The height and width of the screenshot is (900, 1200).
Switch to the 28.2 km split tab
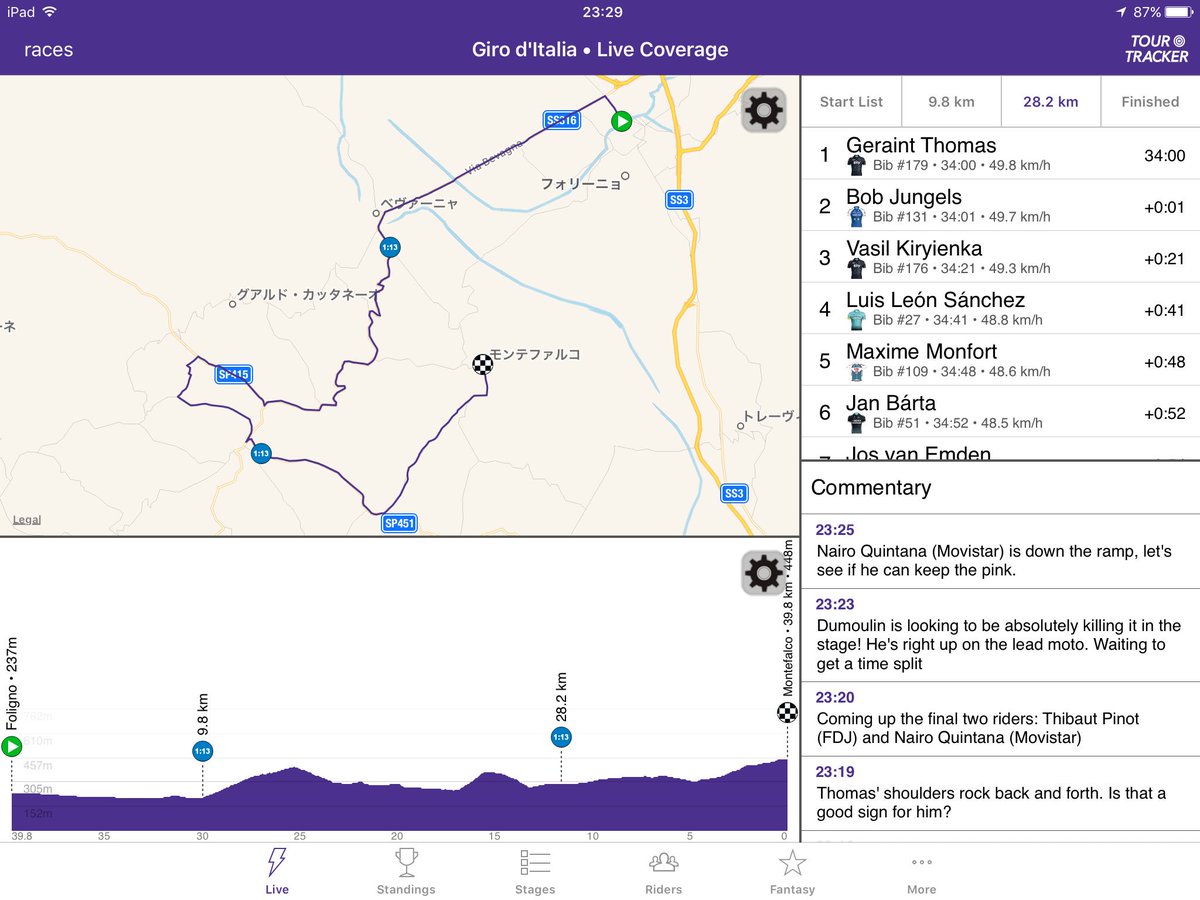point(1050,101)
